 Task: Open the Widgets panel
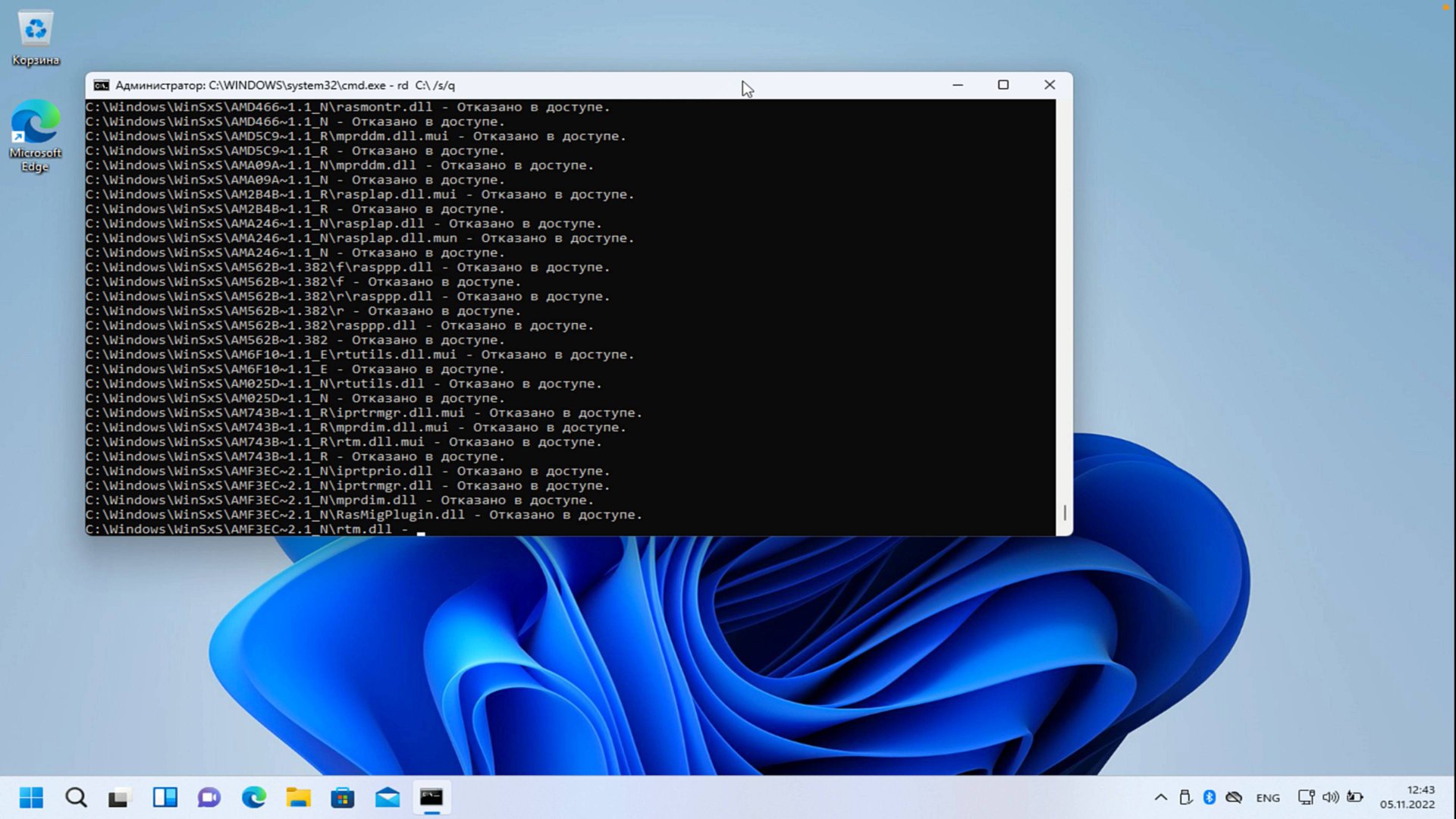point(165,797)
